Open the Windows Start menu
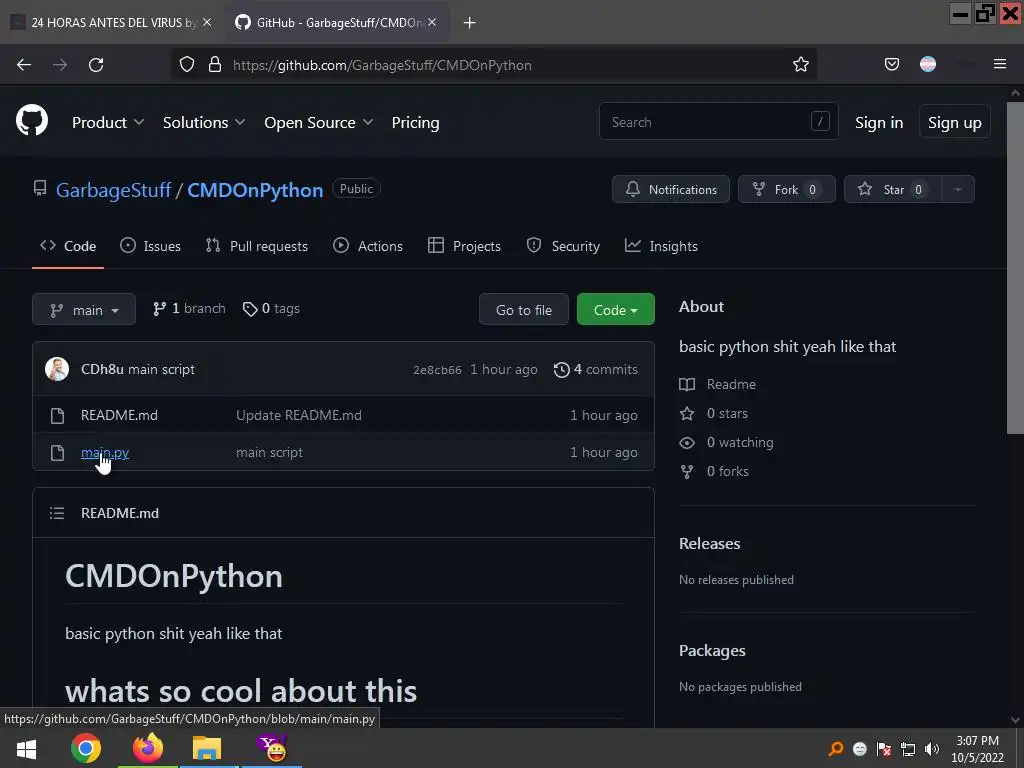Image resolution: width=1024 pixels, height=768 pixels. [x=26, y=749]
